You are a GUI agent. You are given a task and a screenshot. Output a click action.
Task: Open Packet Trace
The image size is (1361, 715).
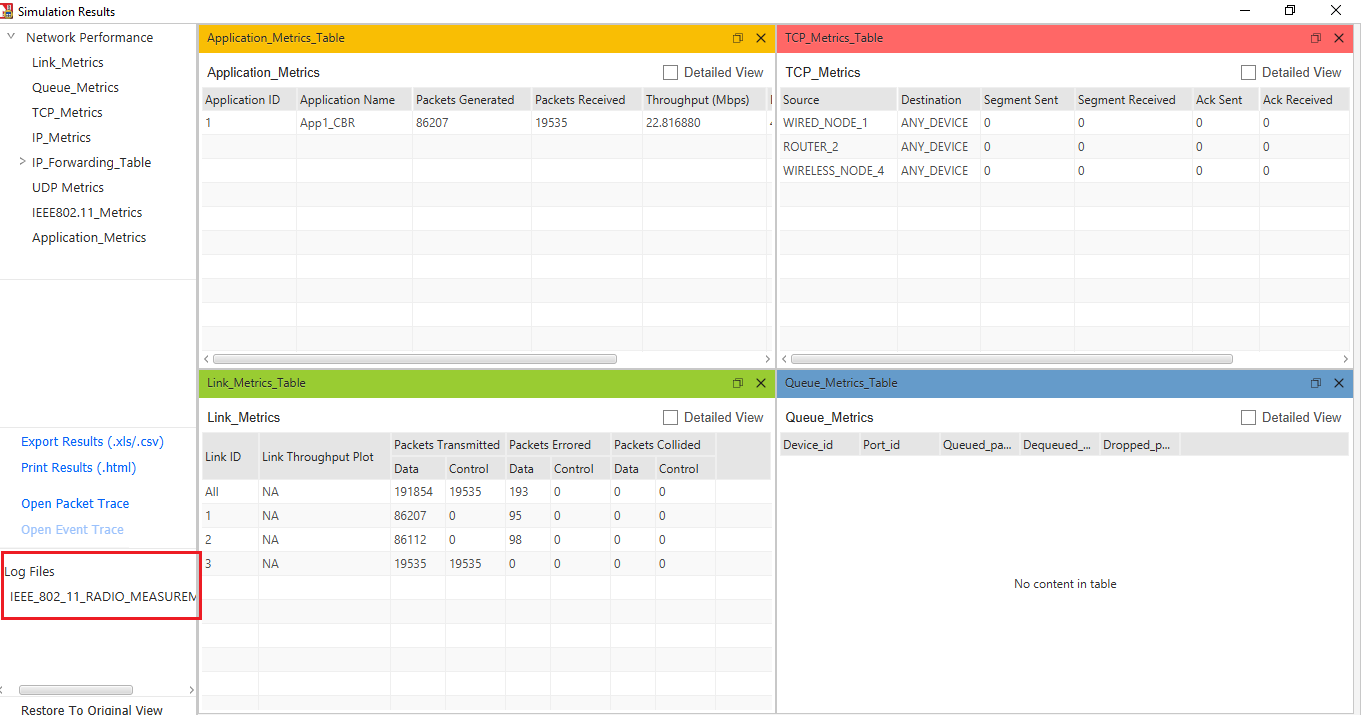coord(75,504)
